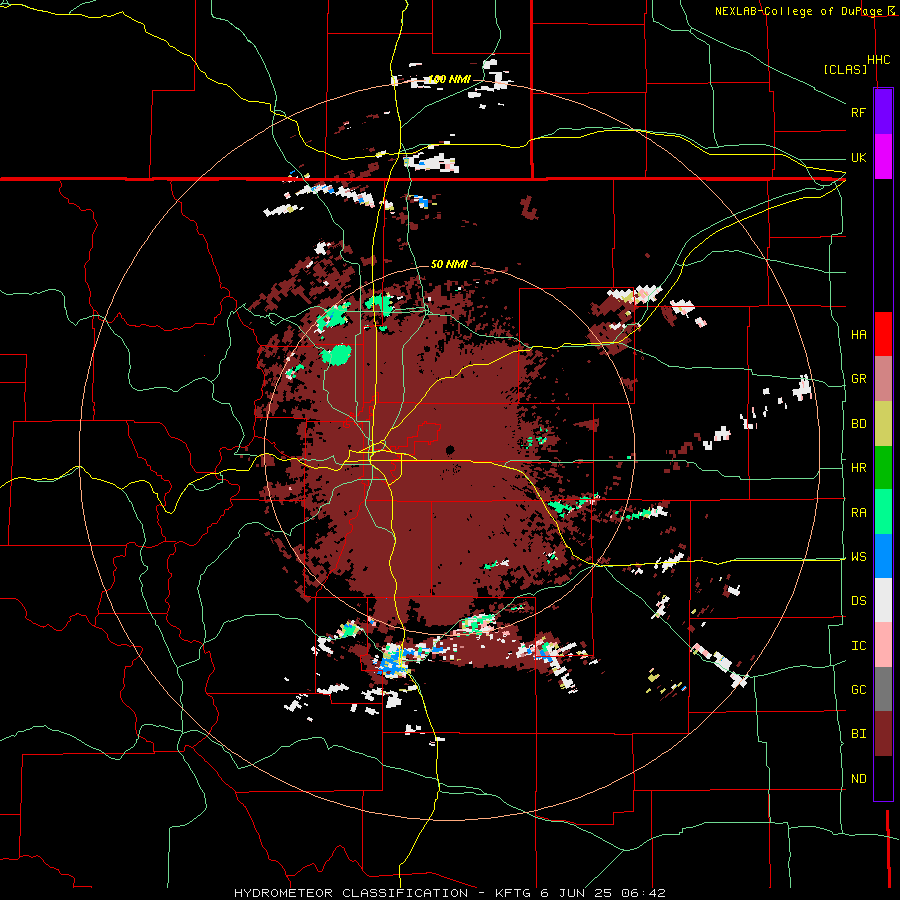This screenshot has height=900, width=900.
Task: Select the gray GC legend color swatch
Action: (x=883, y=689)
